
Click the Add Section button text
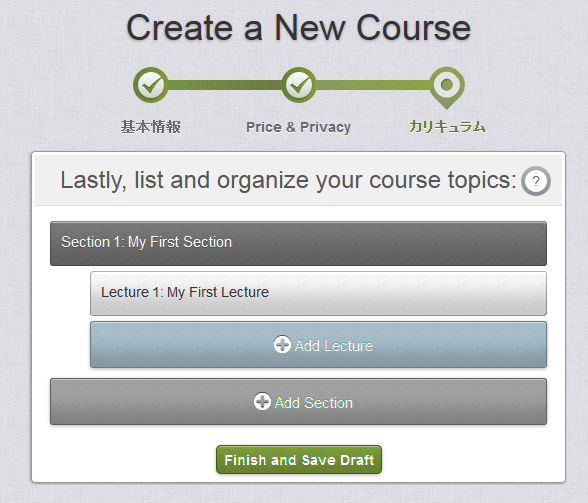(314, 403)
